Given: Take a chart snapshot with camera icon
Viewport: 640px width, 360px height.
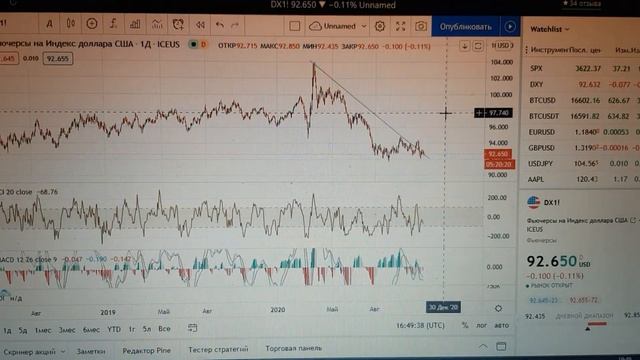Looking at the screenshot, I should [x=421, y=27].
